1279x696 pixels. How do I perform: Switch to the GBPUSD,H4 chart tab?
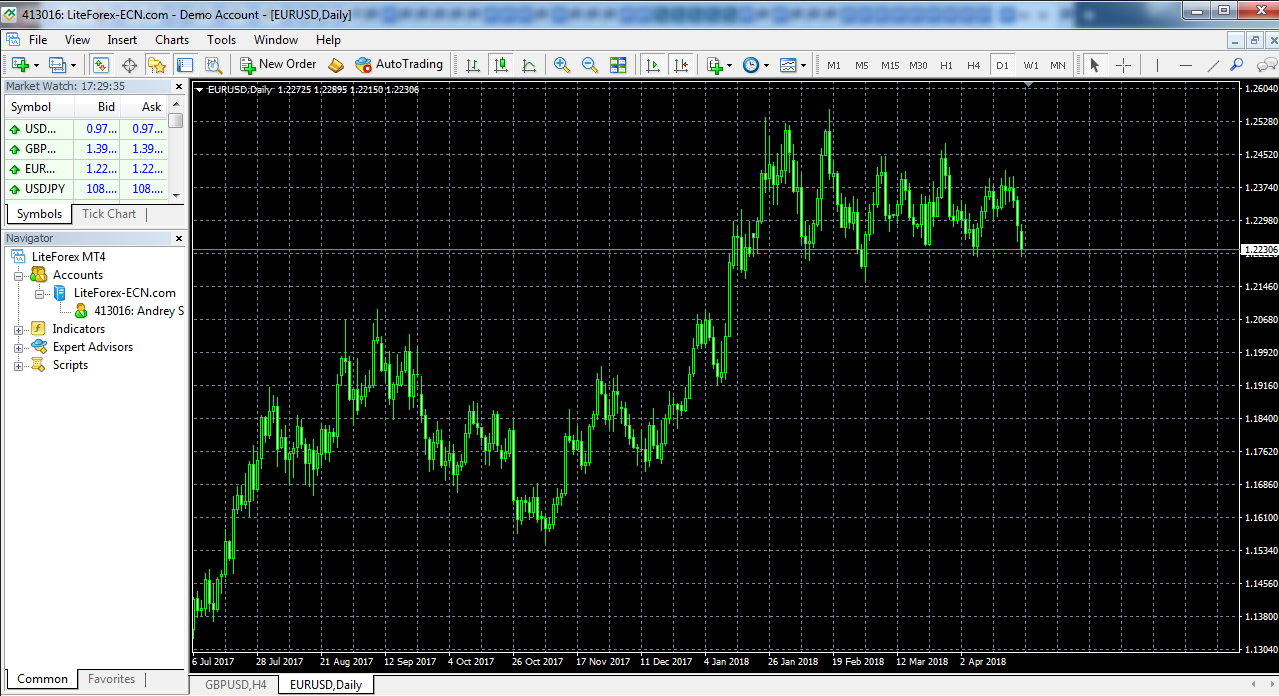233,685
